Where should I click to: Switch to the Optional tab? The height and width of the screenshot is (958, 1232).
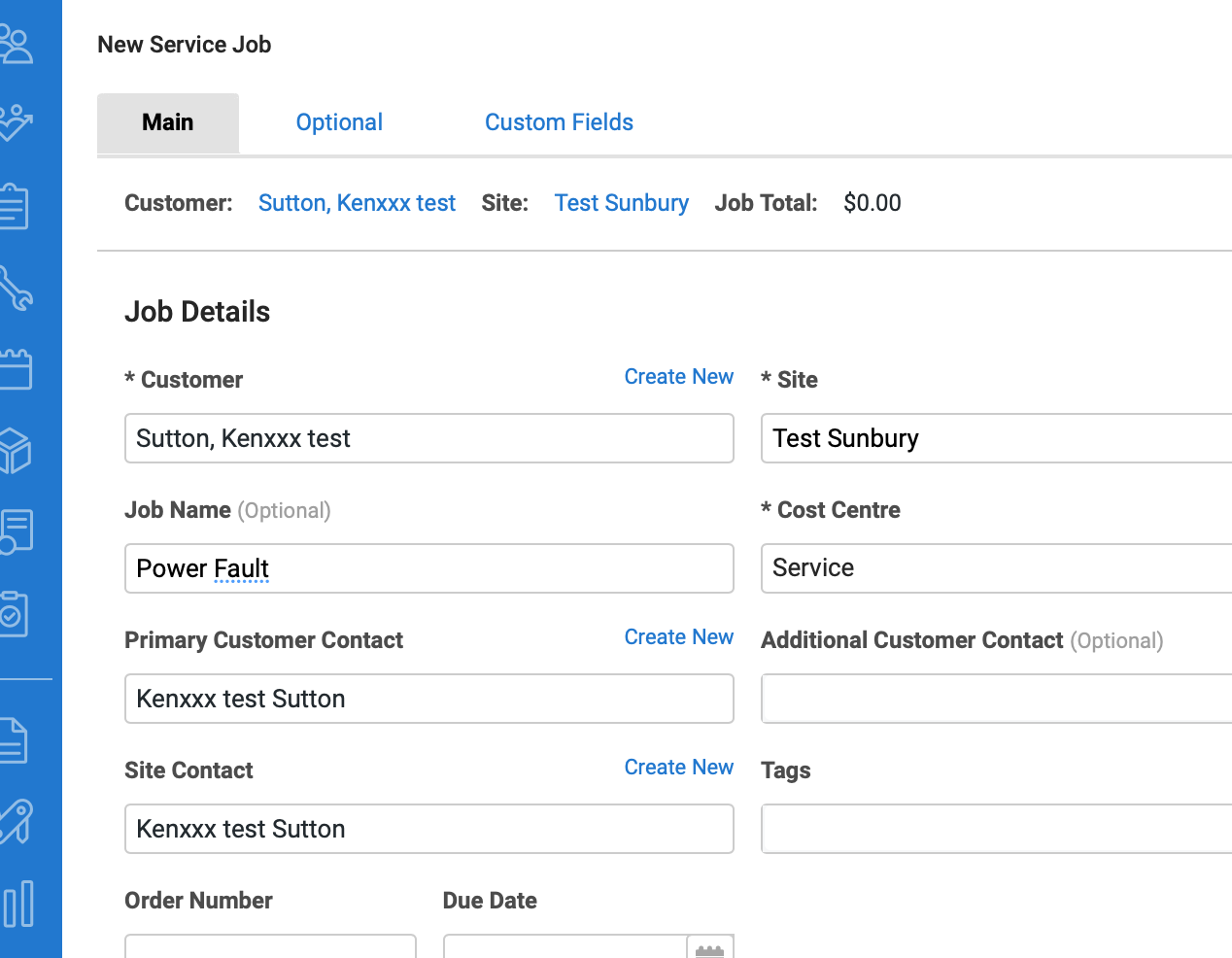click(x=339, y=122)
